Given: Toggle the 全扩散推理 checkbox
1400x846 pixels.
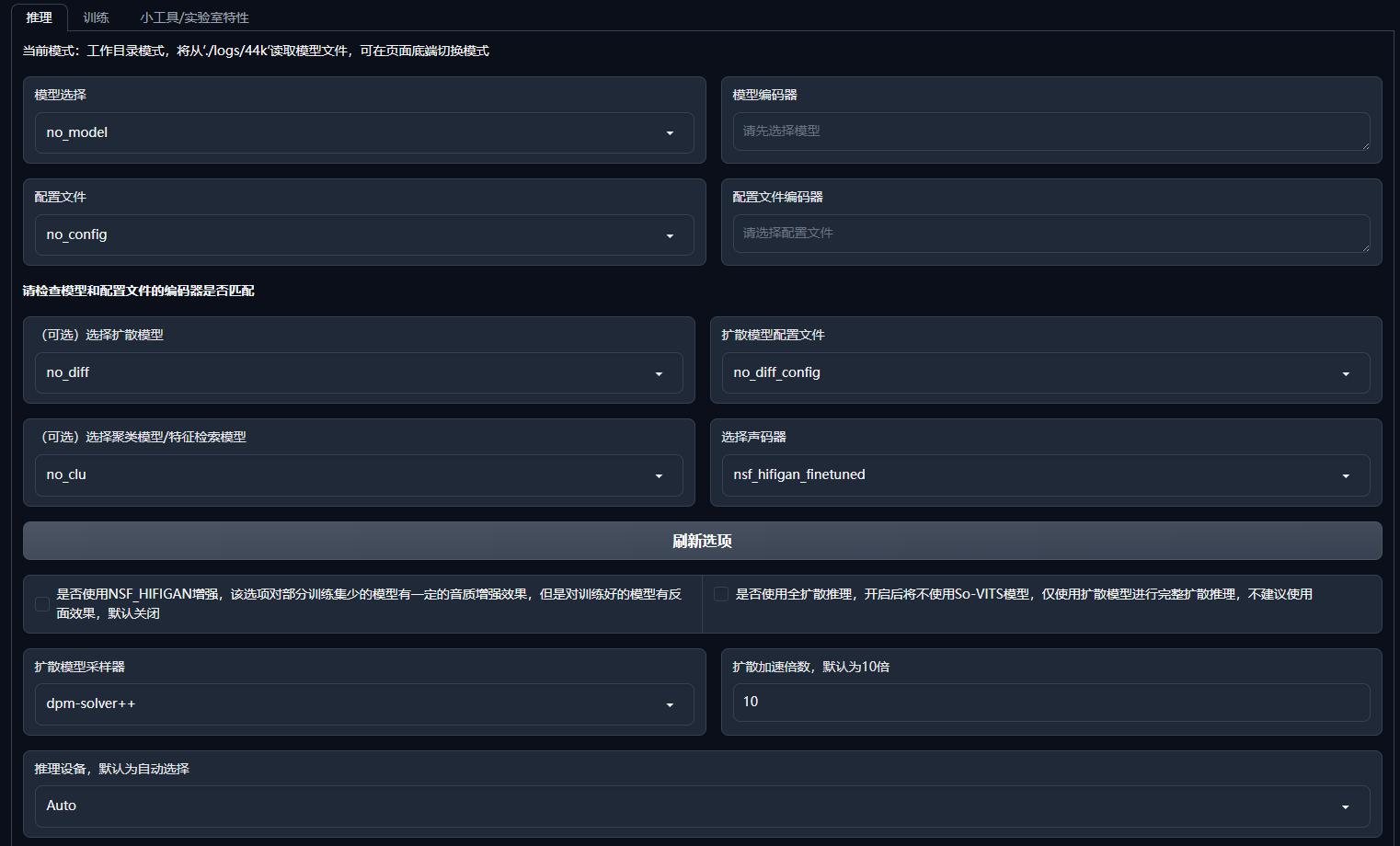Looking at the screenshot, I should [x=721, y=594].
